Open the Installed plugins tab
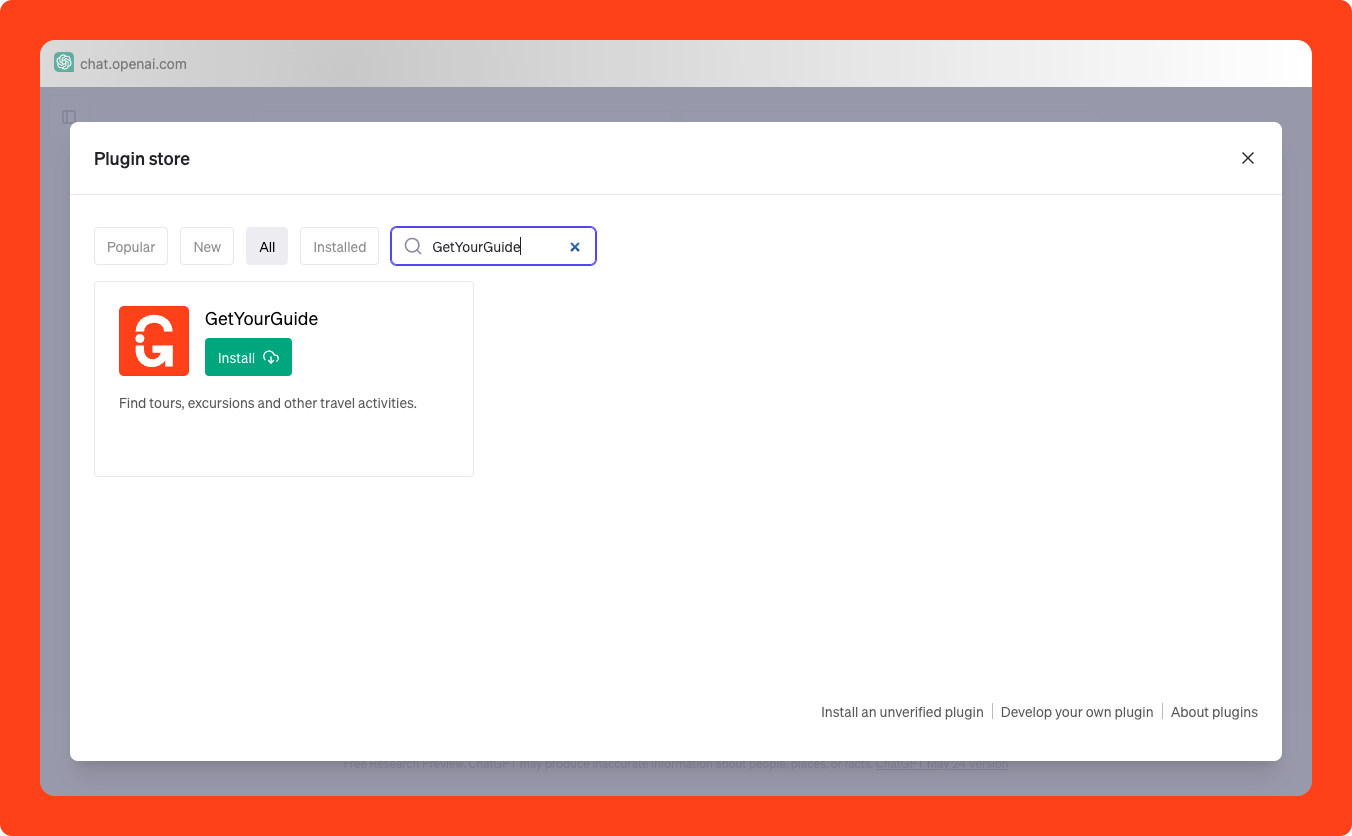The height and width of the screenshot is (836, 1352). (339, 246)
